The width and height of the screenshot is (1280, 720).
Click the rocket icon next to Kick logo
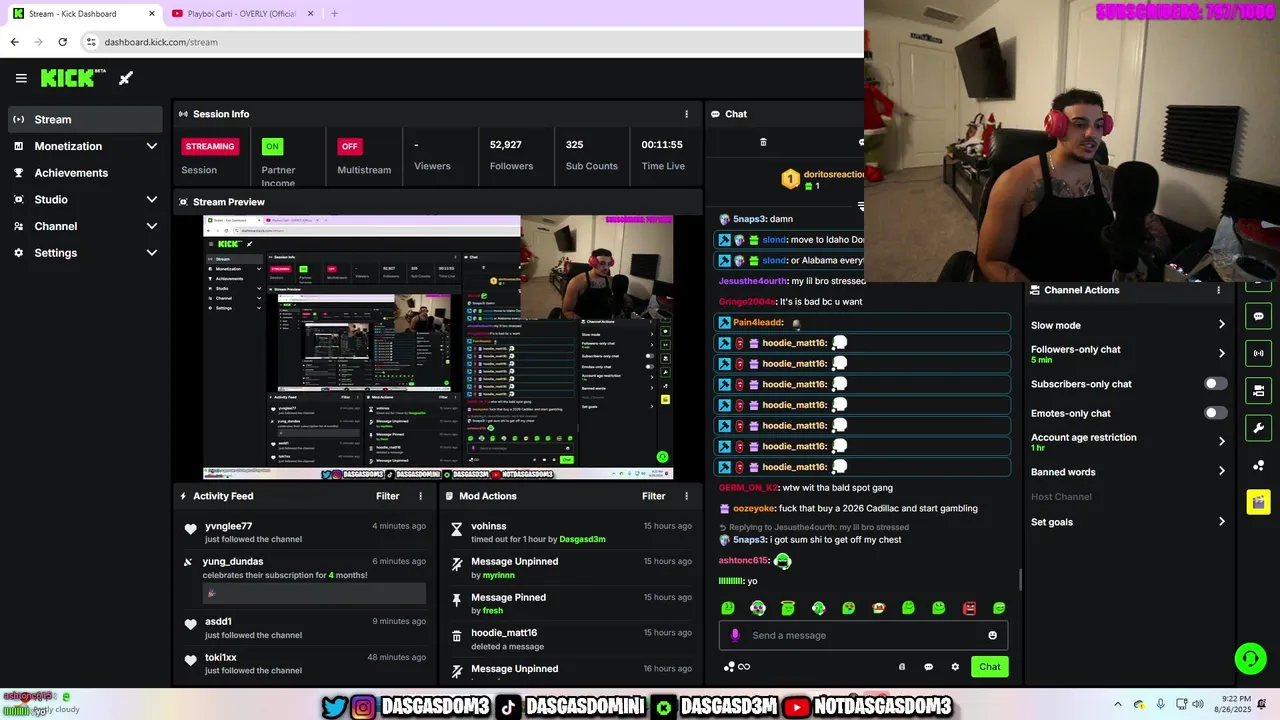tap(126, 78)
